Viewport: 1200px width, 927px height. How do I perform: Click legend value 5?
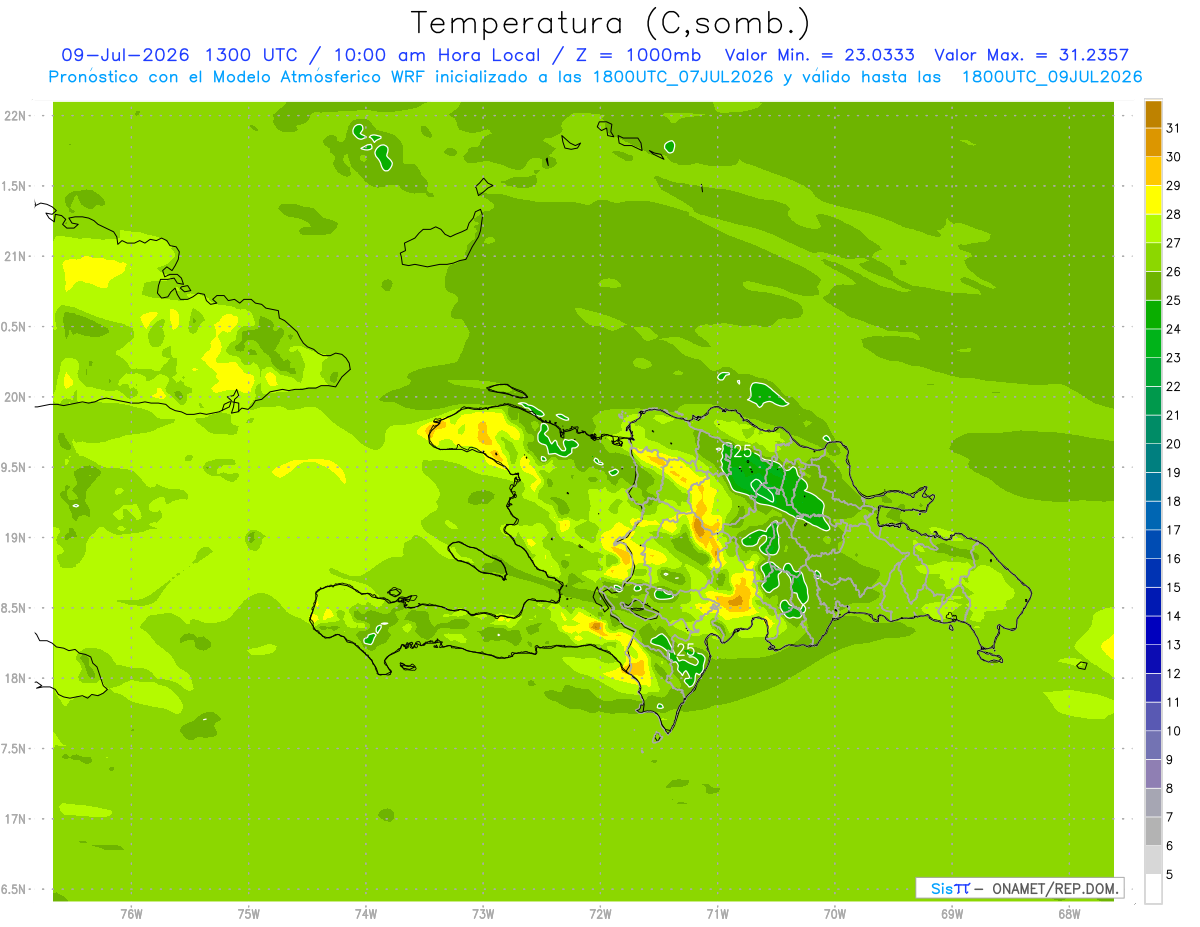point(1169,875)
